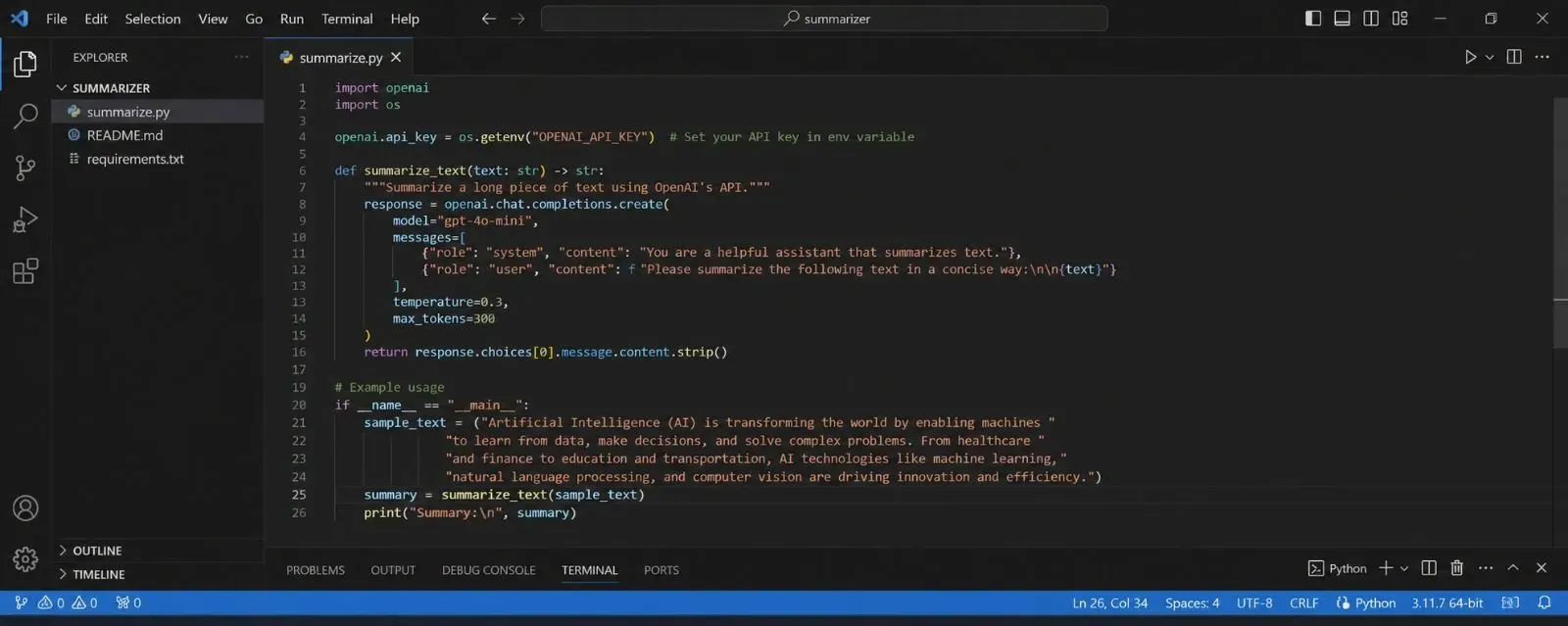Select the summarize.py editor tab
The height and width of the screenshot is (626, 1568).
pyautogui.click(x=340, y=57)
